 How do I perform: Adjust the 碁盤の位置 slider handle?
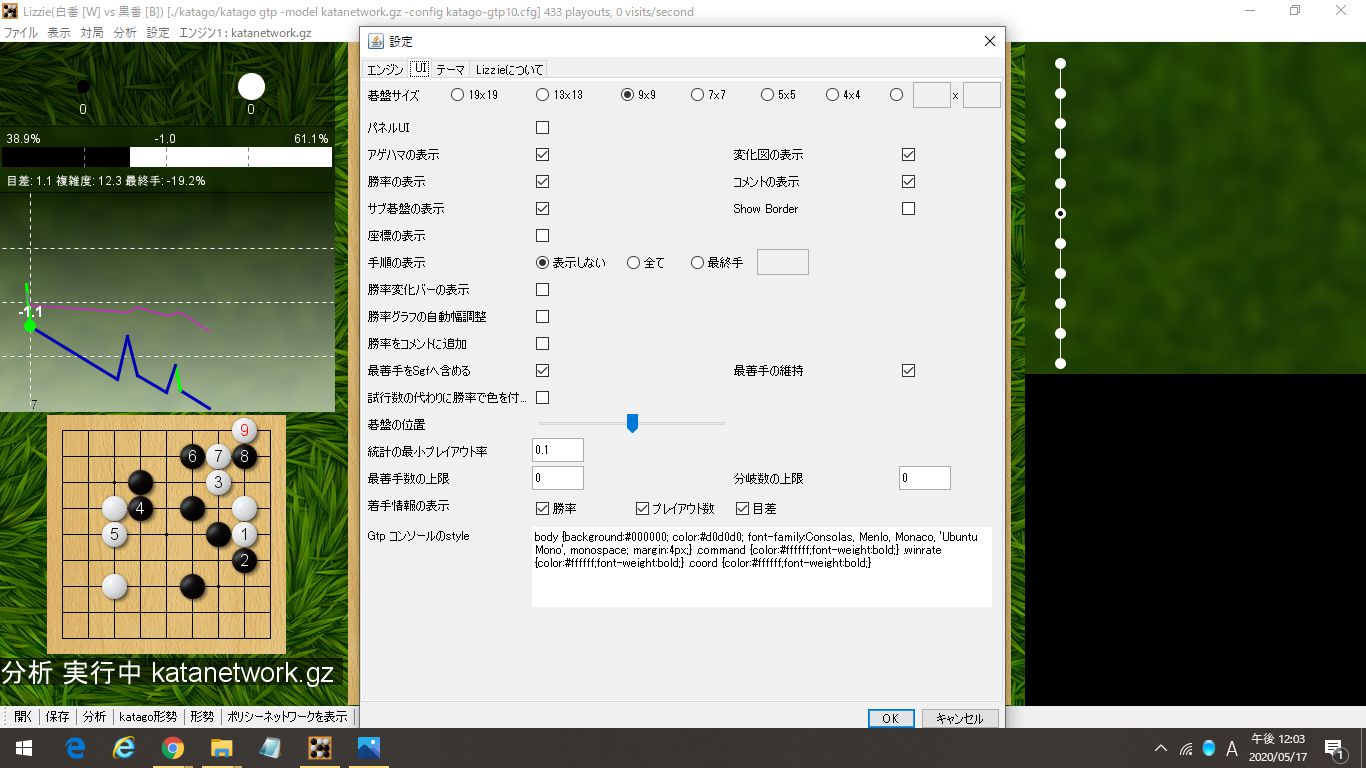point(632,424)
